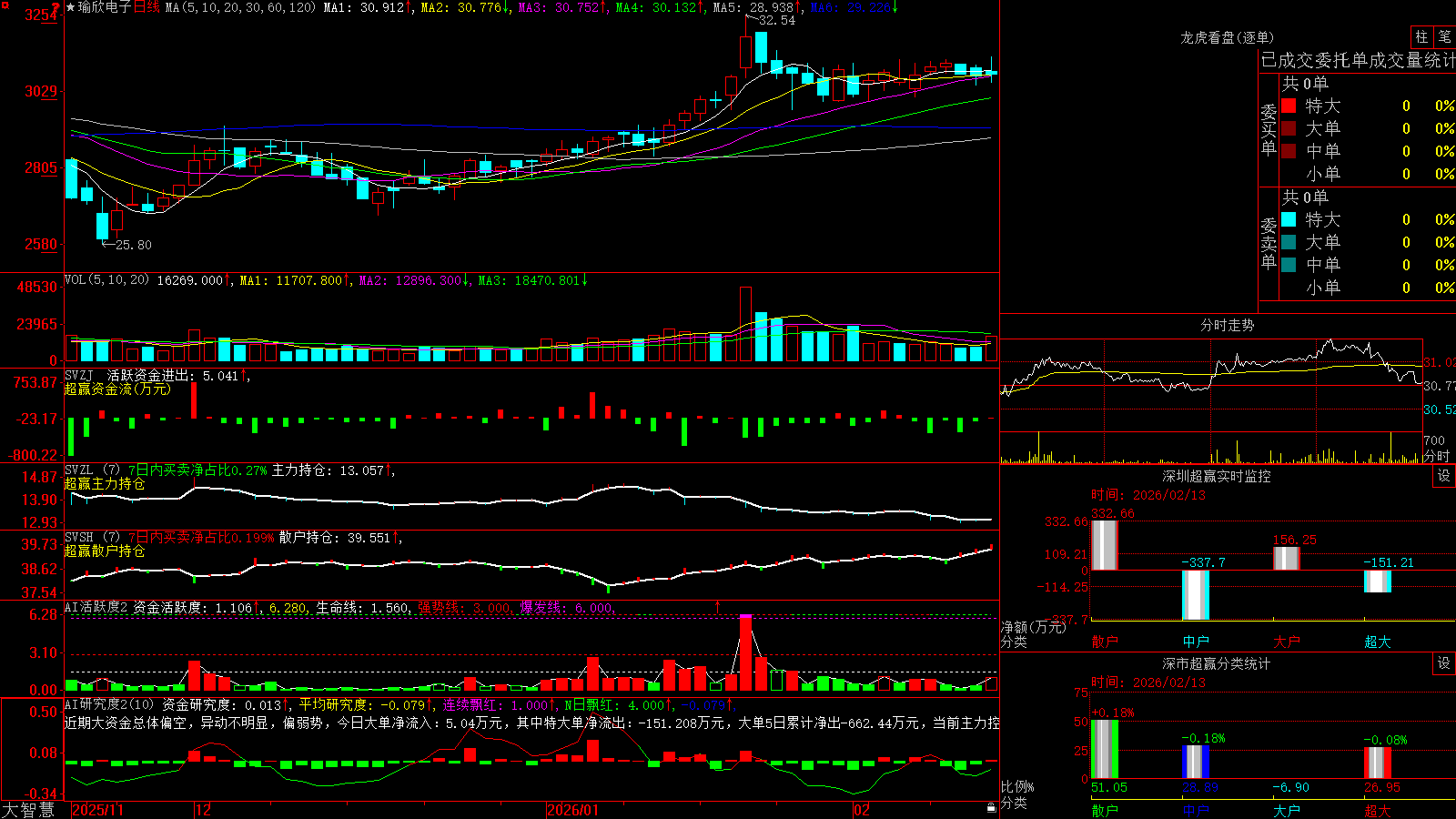
Task: Click the 25.80 low price marker
Action: click(134, 245)
